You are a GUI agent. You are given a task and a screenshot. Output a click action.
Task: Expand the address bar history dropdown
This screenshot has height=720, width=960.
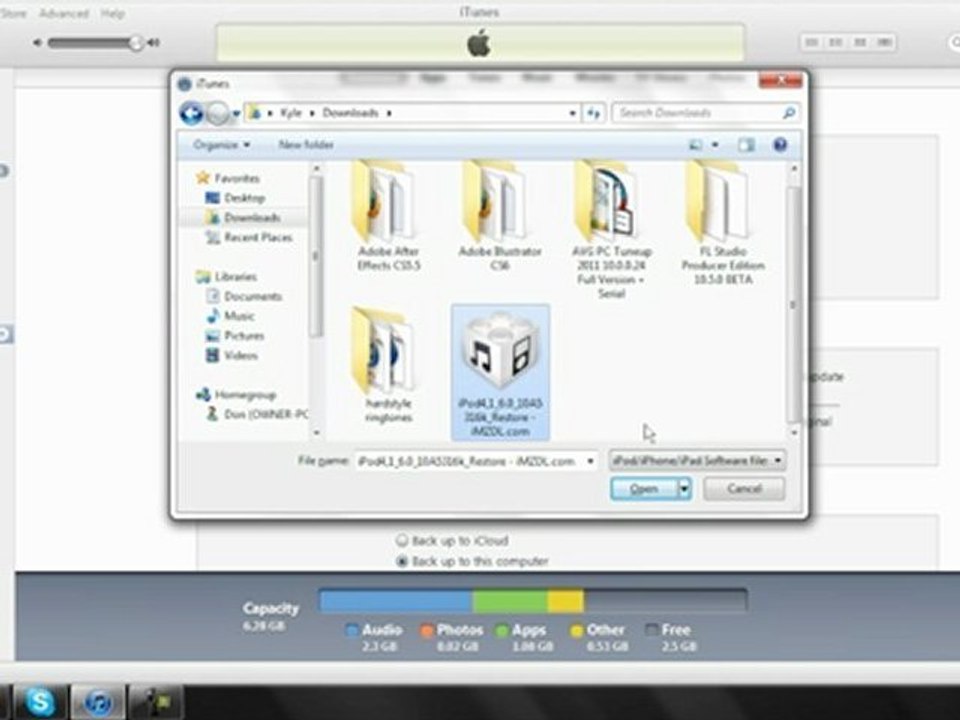572,113
